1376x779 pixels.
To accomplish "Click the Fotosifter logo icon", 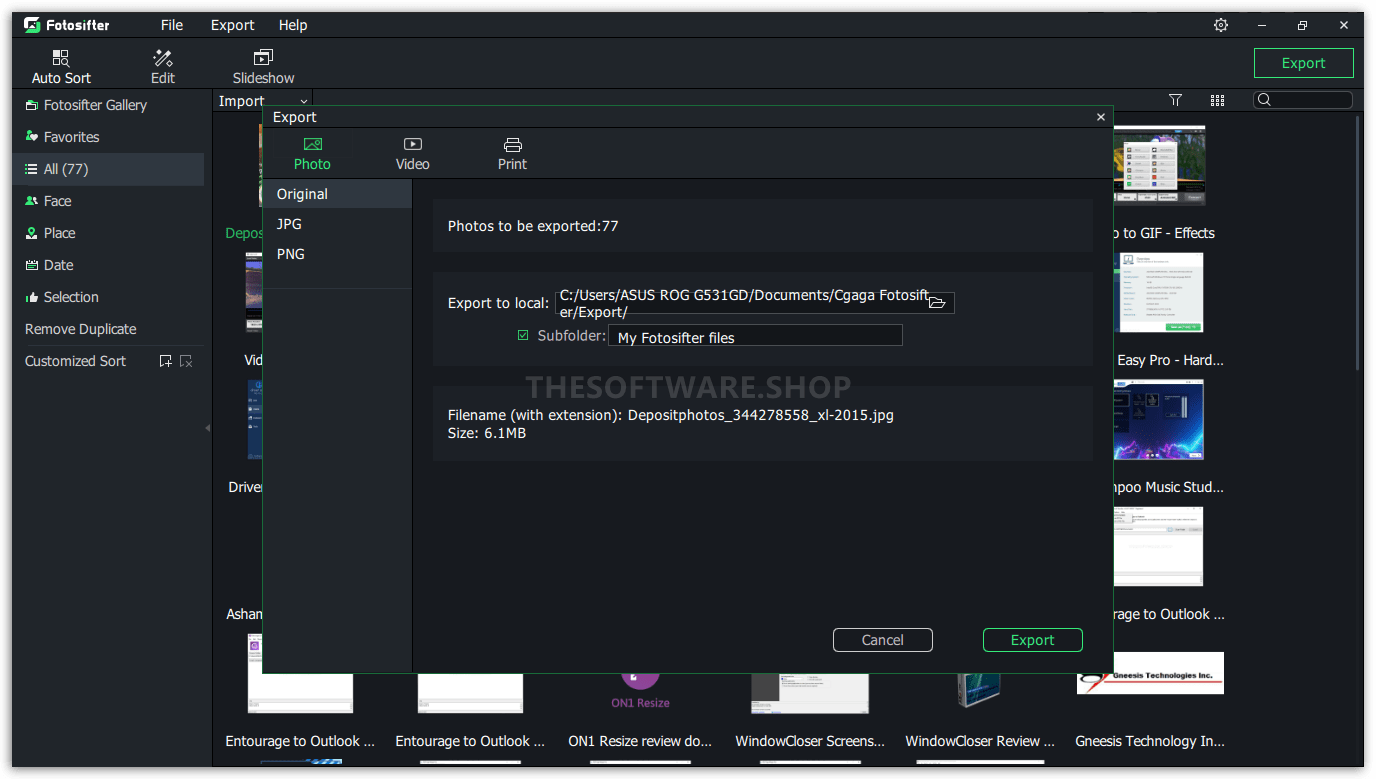I will point(32,25).
